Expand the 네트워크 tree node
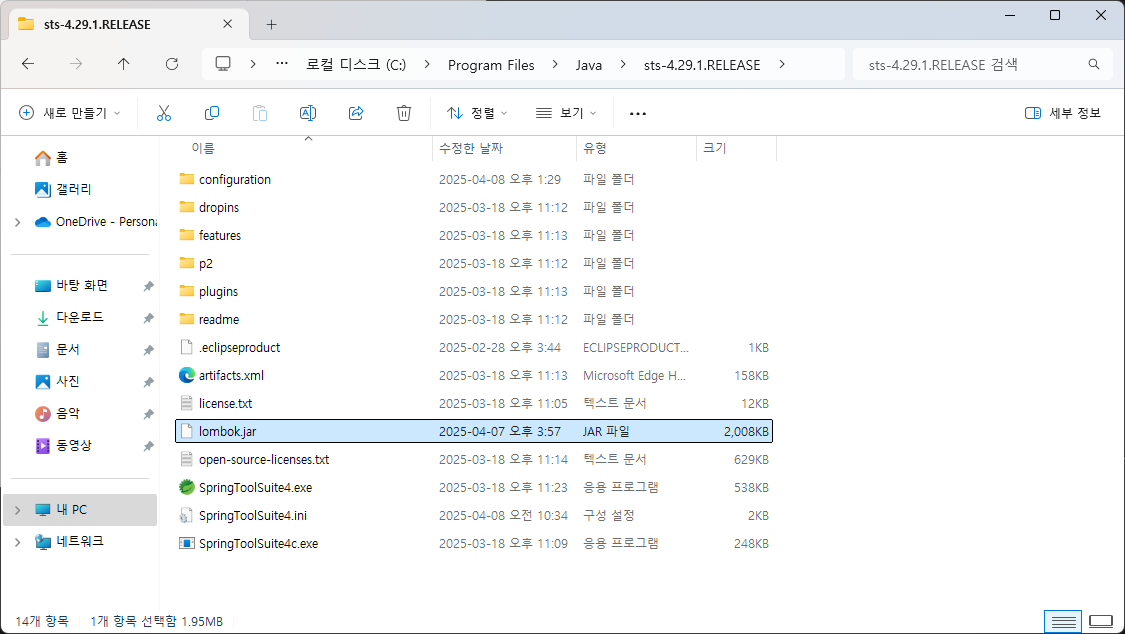1125x634 pixels. coord(17,542)
